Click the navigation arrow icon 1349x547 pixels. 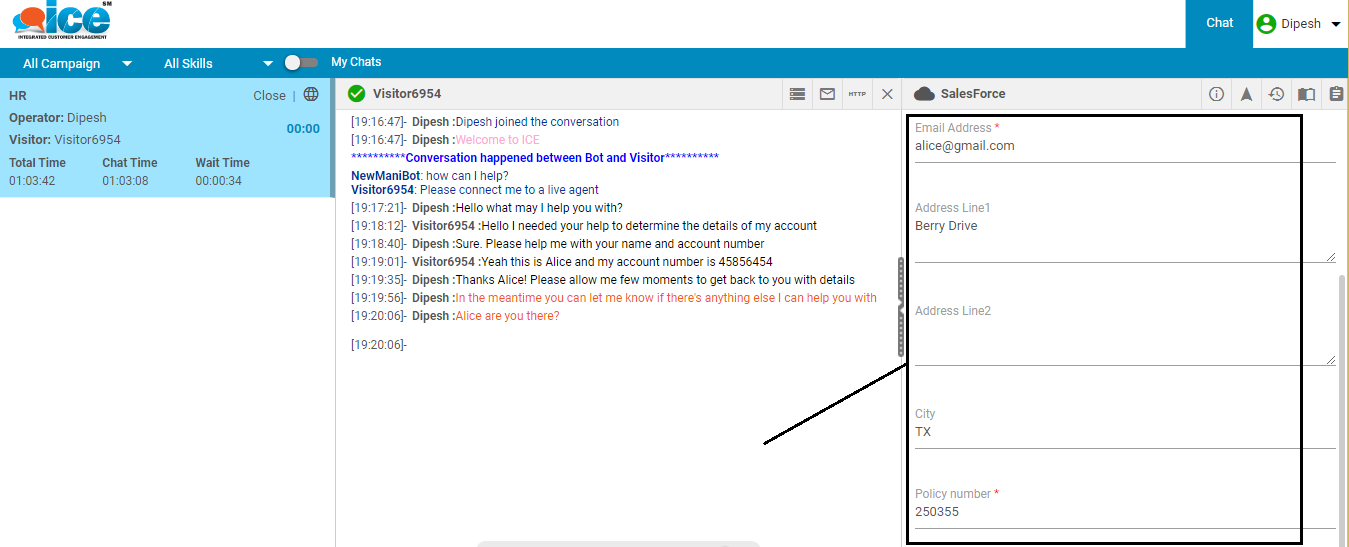tap(1246, 94)
